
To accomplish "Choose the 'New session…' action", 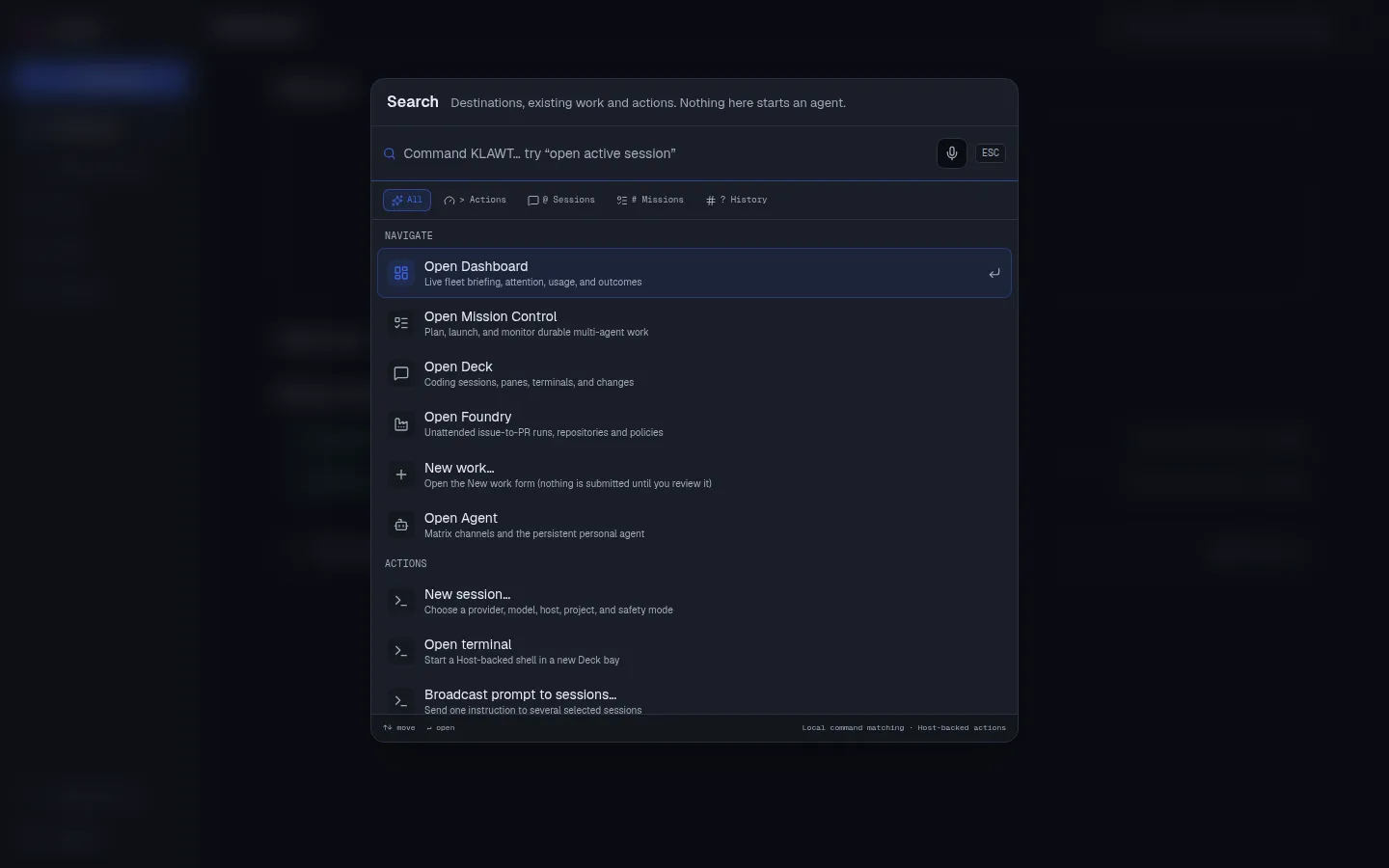I will click(694, 601).
